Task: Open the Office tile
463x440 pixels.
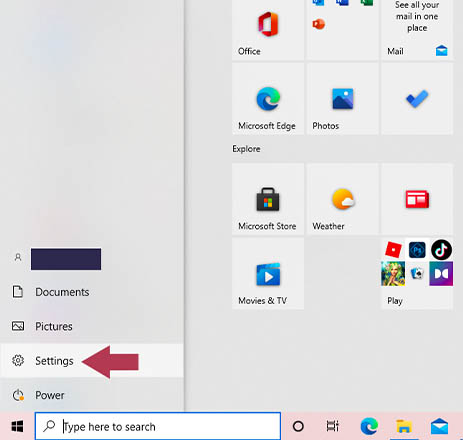Action: [x=268, y=30]
